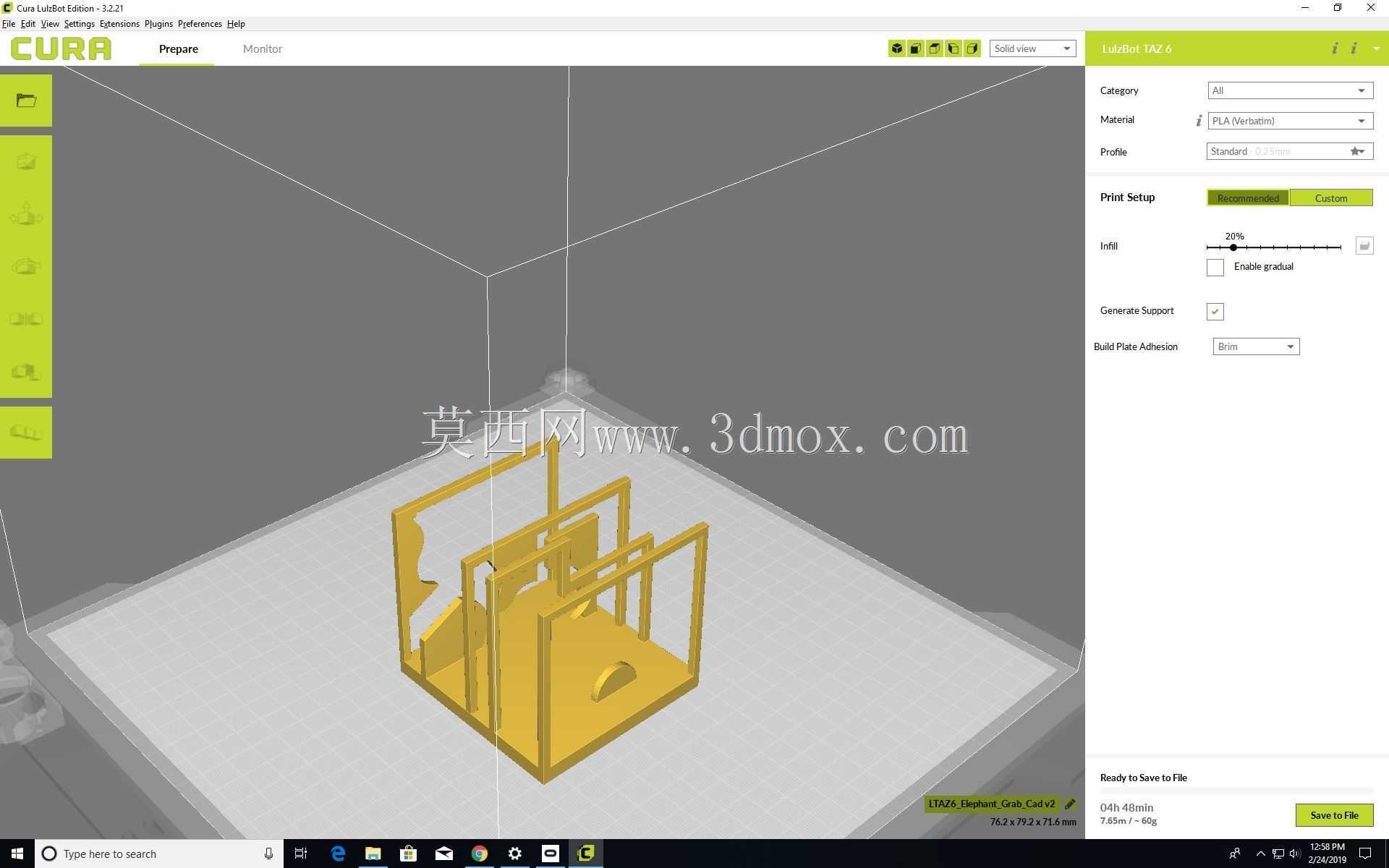Open the Help menu
Image resolution: width=1389 pixels, height=868 pixels.
click(x=236, y=24)
